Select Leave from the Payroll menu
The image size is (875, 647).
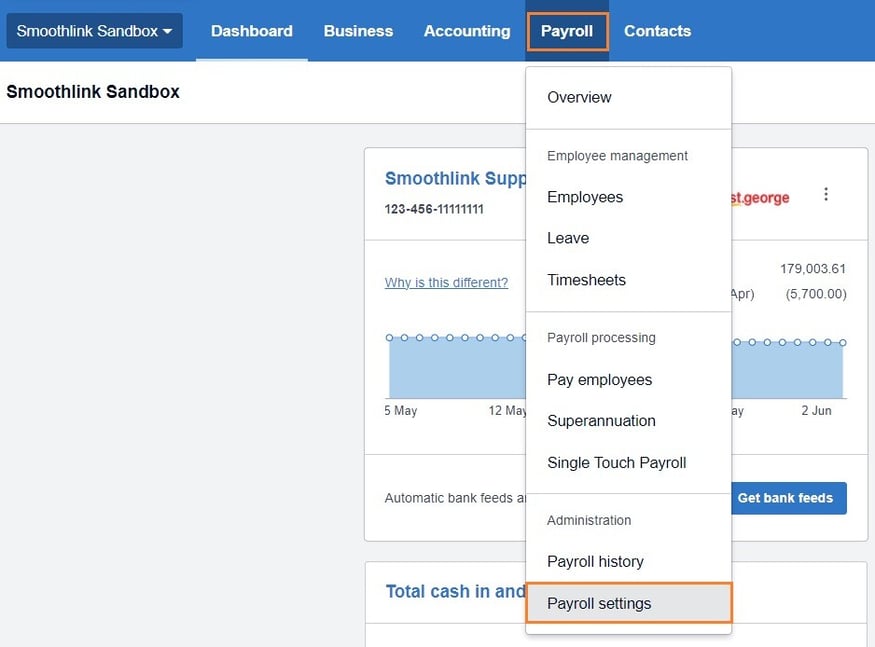[567, 238]
